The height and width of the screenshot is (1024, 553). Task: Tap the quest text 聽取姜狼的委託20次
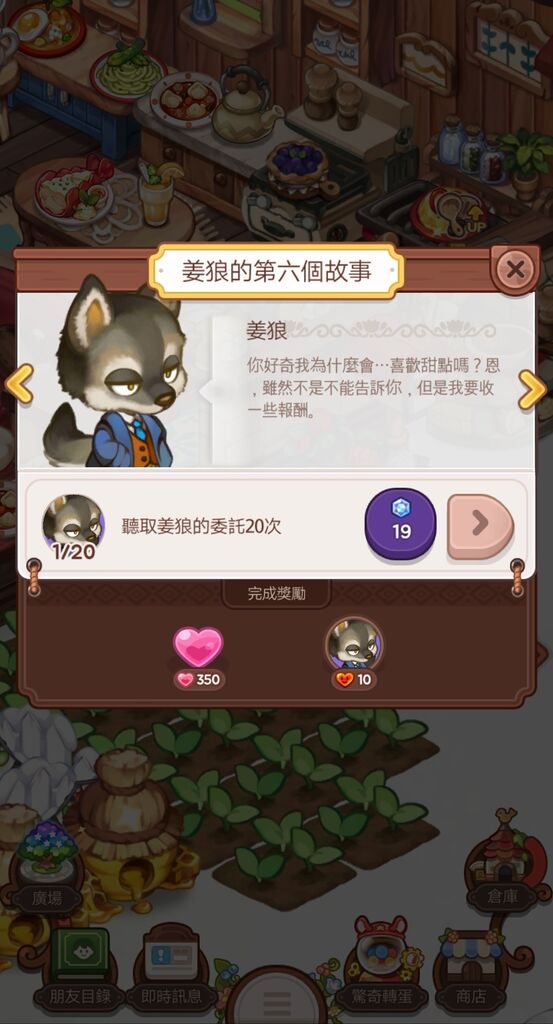point(202,526)
